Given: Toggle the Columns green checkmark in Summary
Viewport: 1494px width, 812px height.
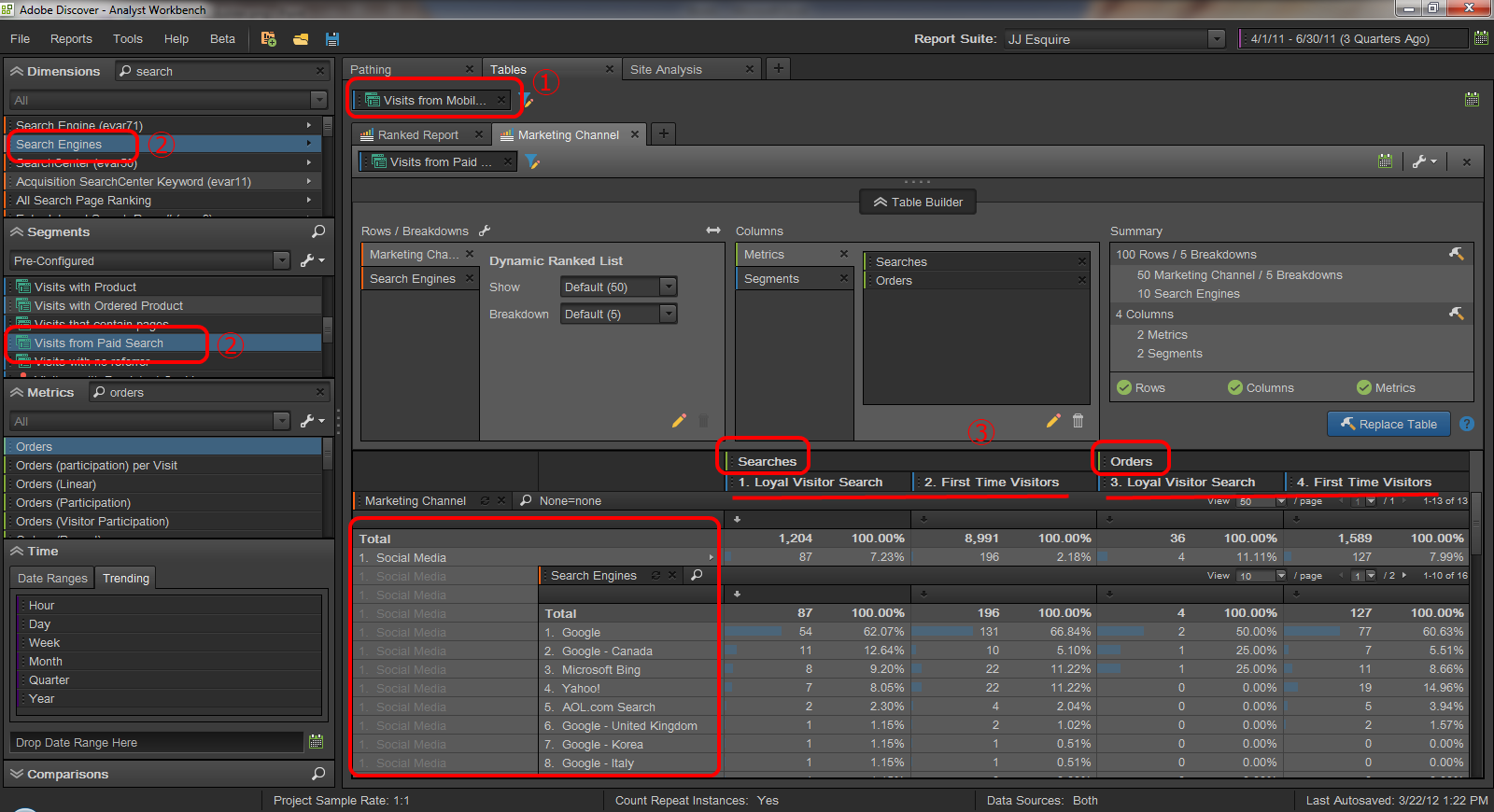Looking at the screenshot, I should [x=1235, y=387].
